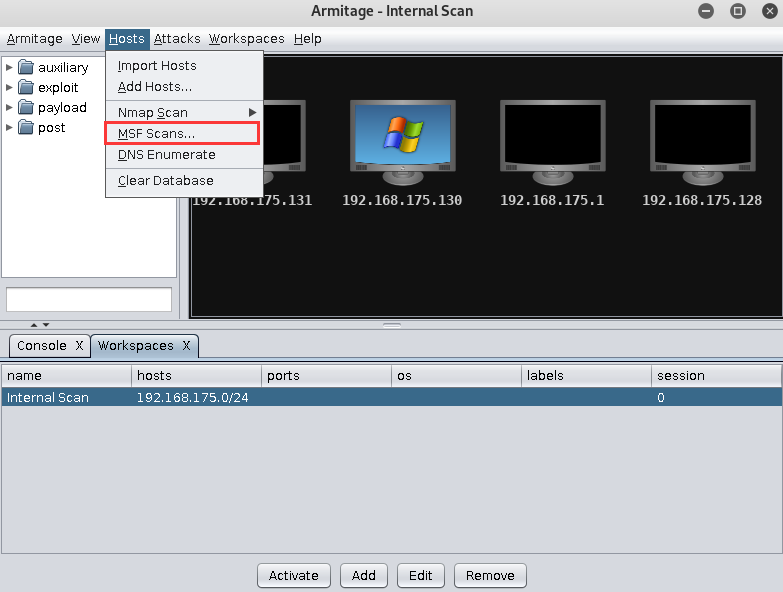
Task: Maximize the Armitage window
Action: [738, 11]
